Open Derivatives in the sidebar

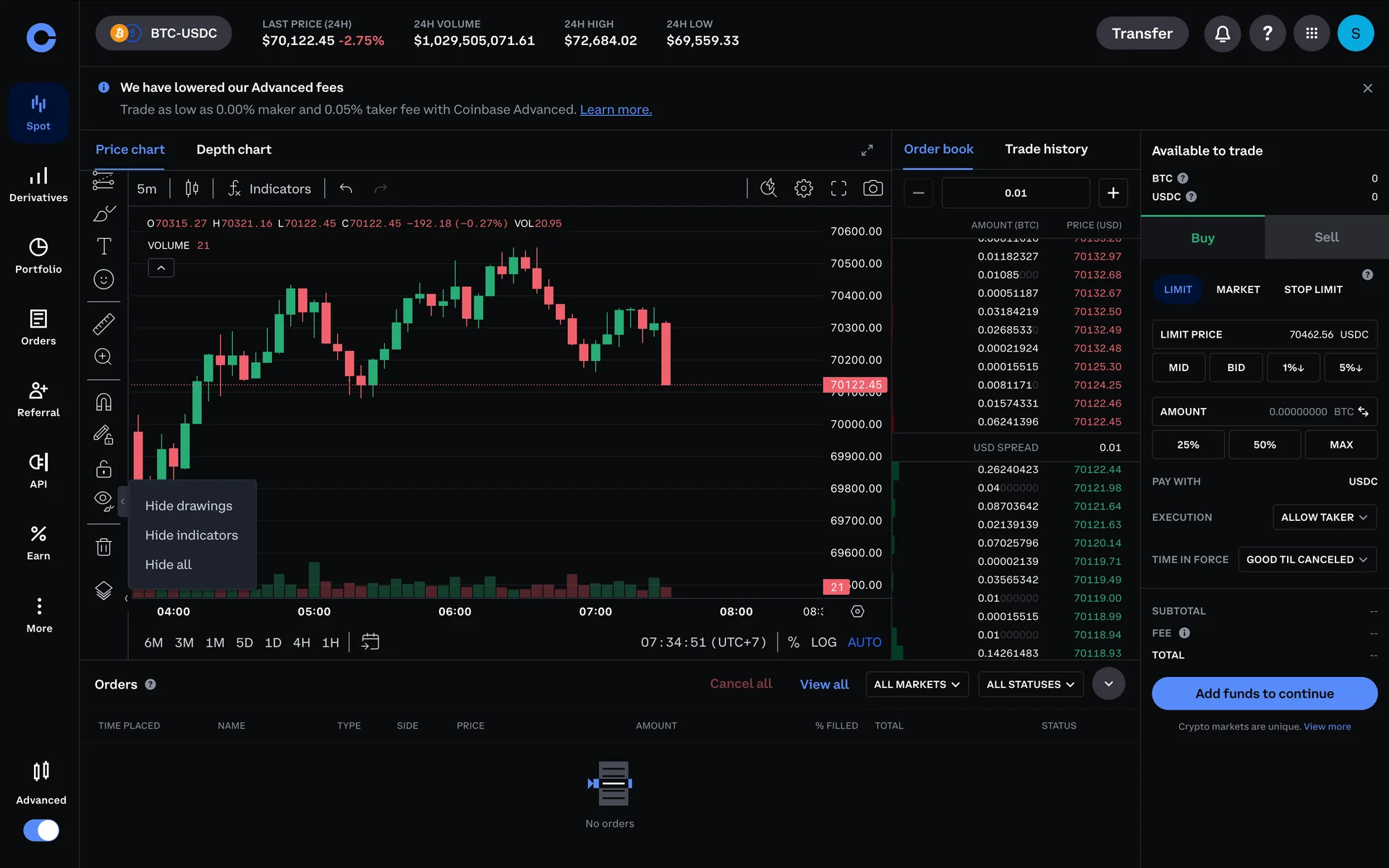pos(38,184)
